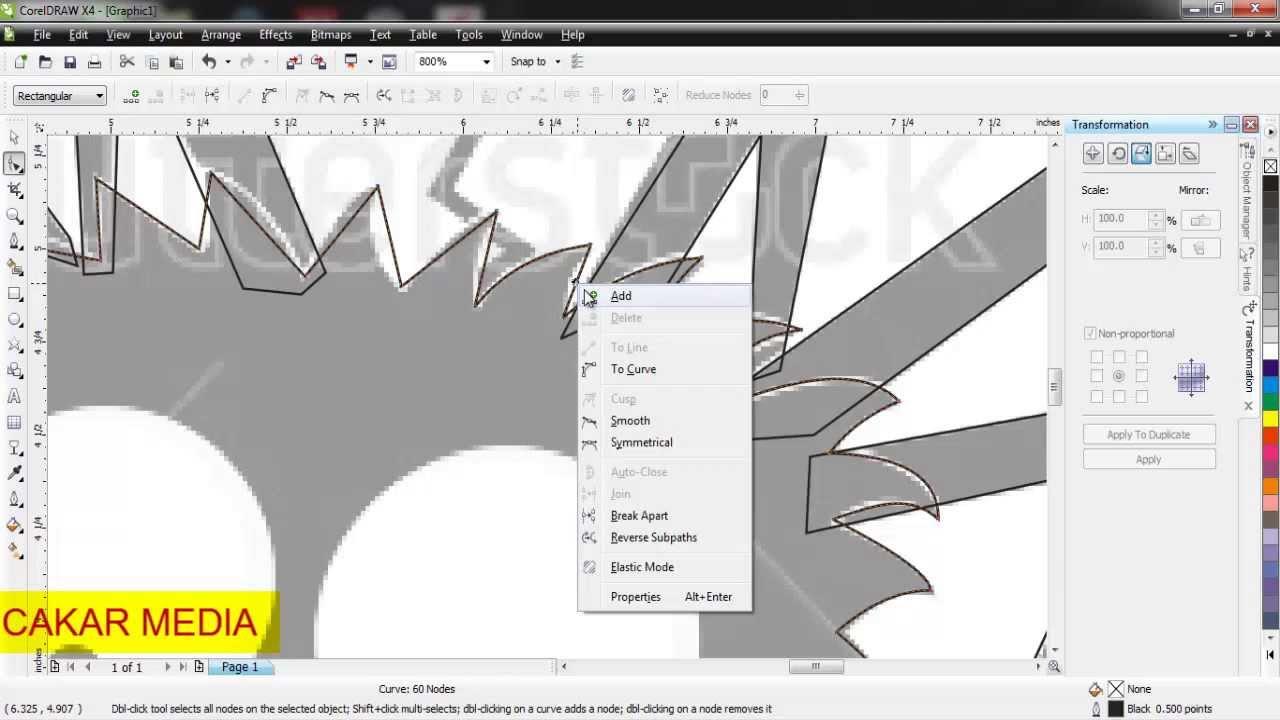
Task: Click the Break curve icon in property bar
Action: click(x=212, y=95)
